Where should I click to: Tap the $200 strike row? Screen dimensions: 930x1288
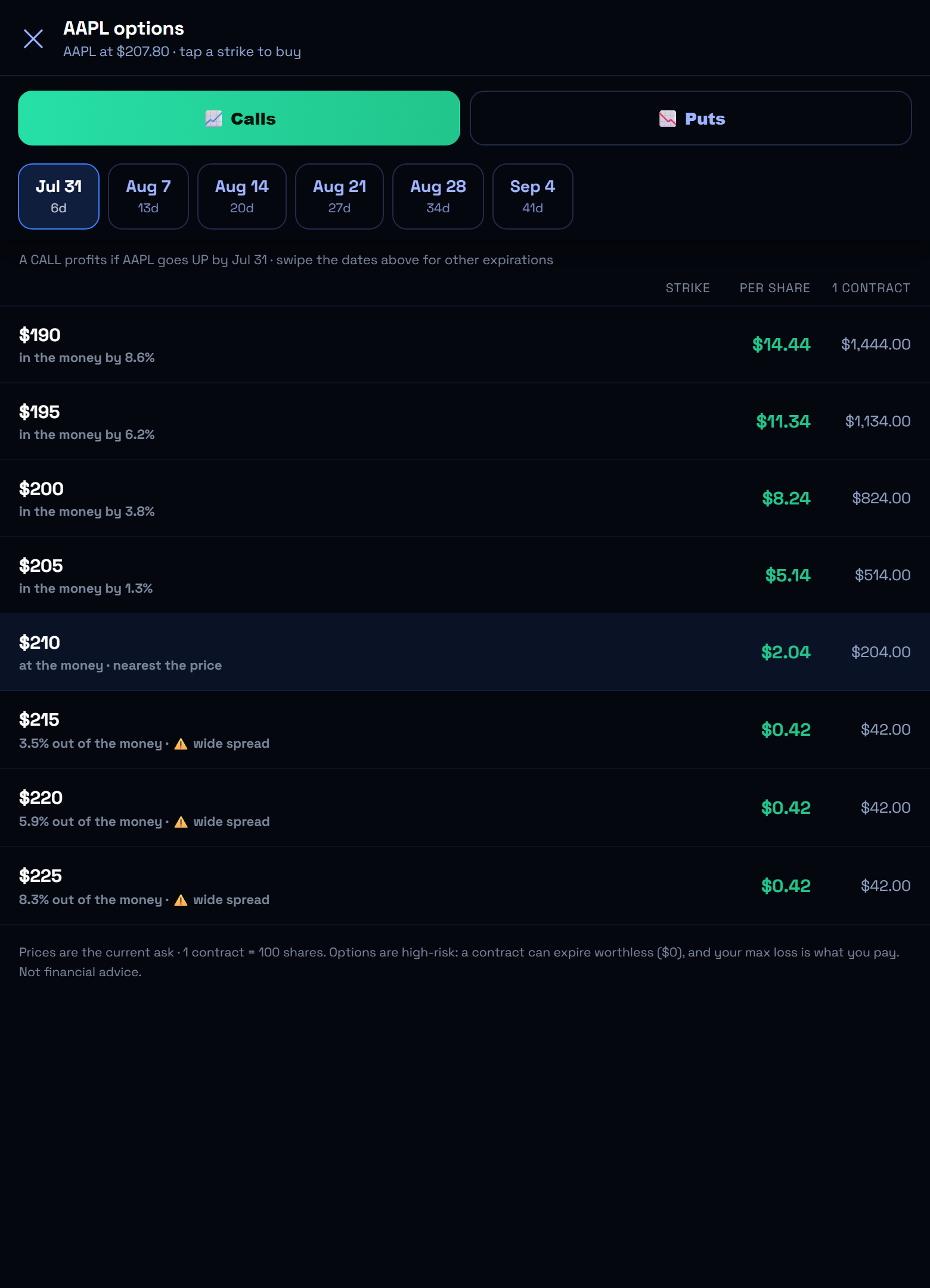click(465, 499)
